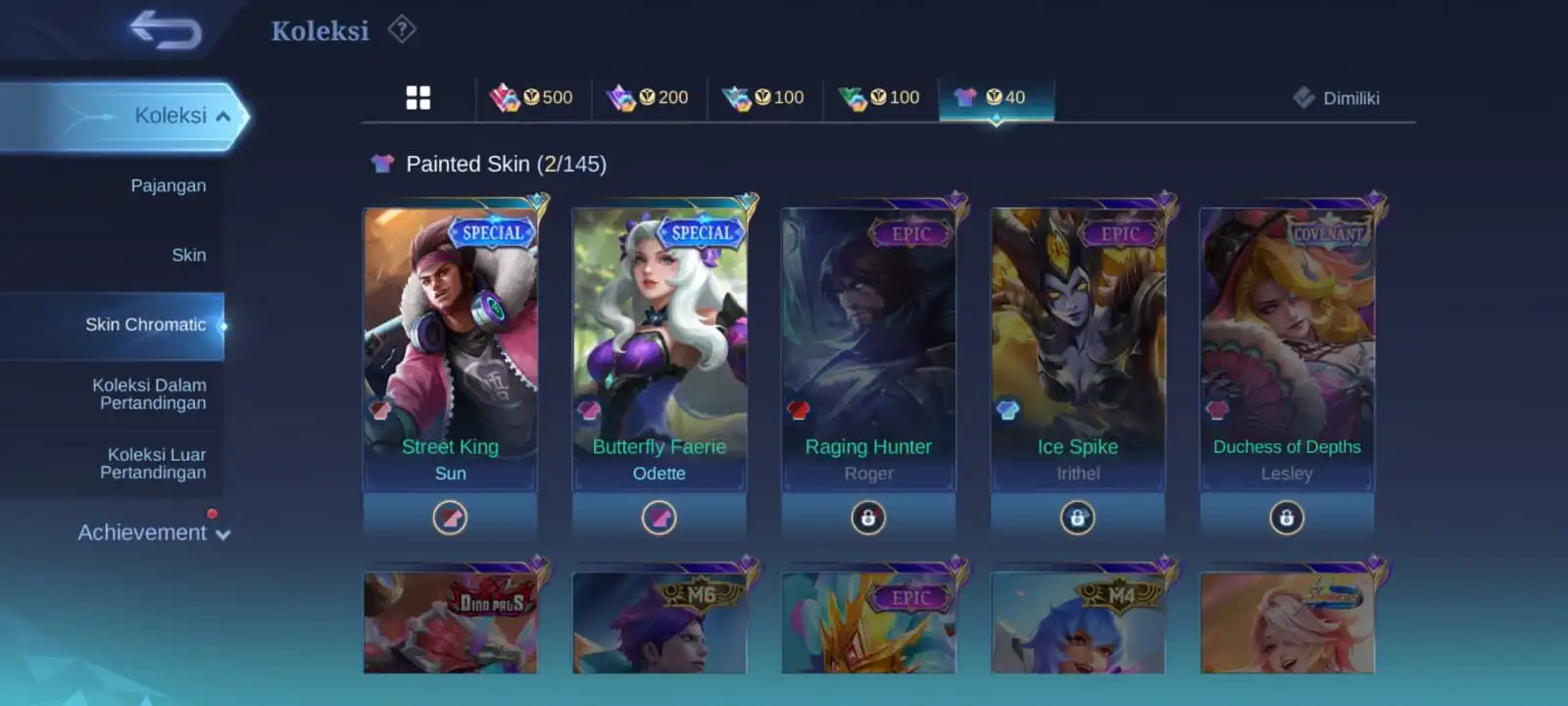Tap lock icon under Ice Spike Irithel
The image size is (1568, 706).
coord(1077,517)
